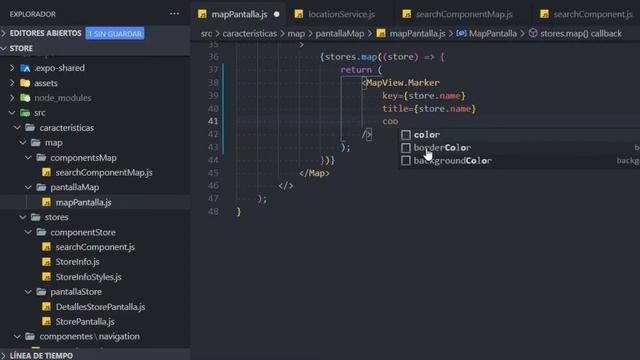Expand the assets folder chevron
The width and height of the screenshot is (640, 360).
point(12,83)
